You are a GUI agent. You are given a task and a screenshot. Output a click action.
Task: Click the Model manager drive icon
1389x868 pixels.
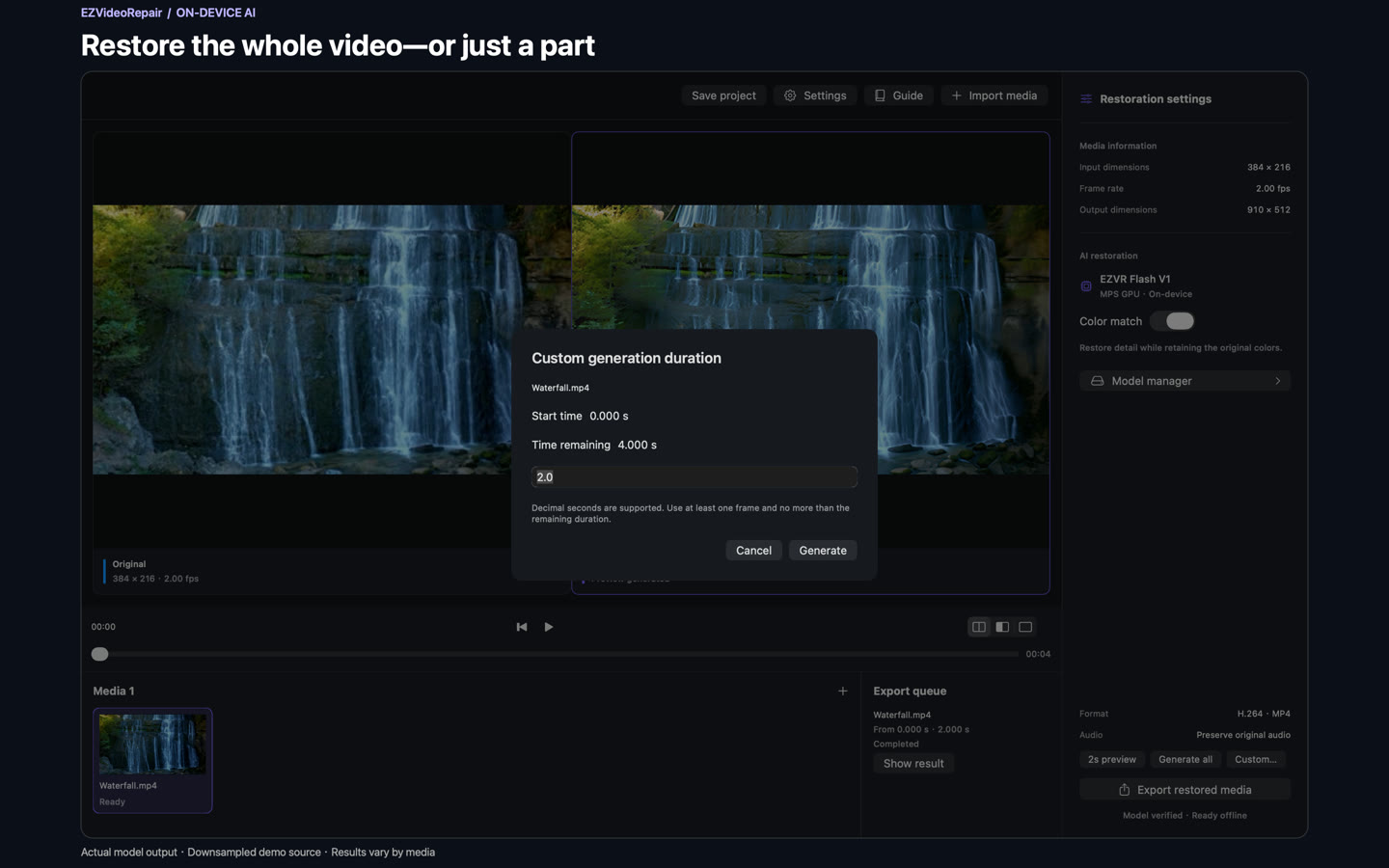[1097, 381]
